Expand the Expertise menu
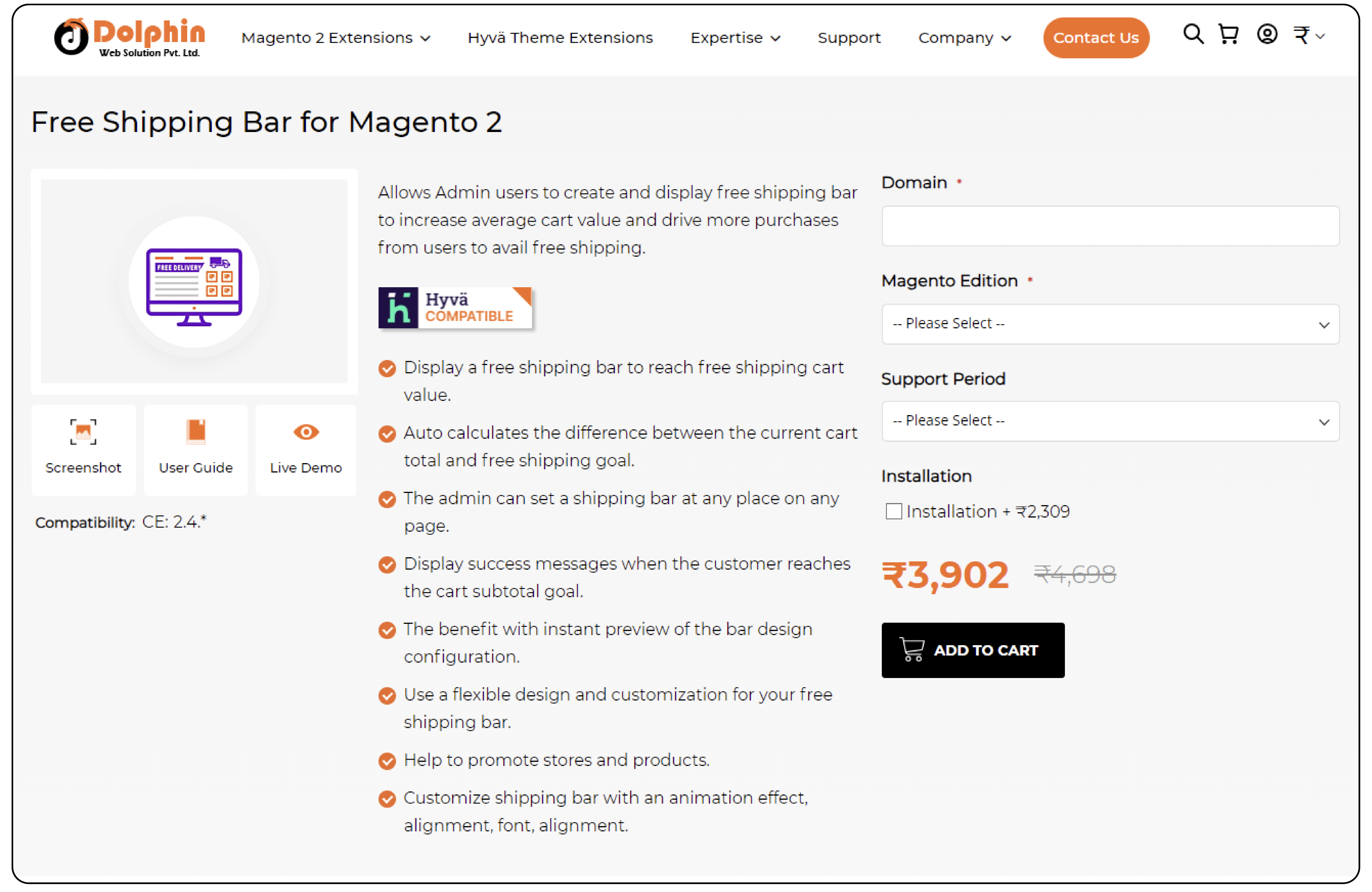 (x=735, y=38)
